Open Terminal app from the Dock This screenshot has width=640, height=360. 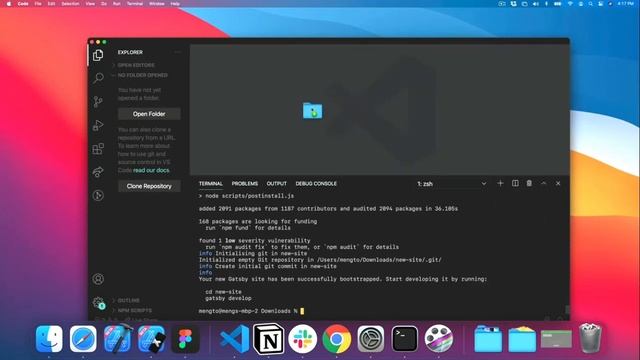point(405,339)
